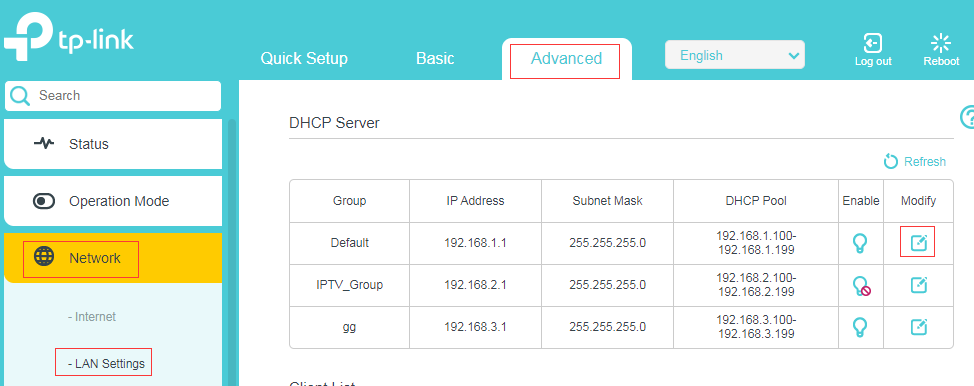Open the English language dropdown

pos(735,55)
